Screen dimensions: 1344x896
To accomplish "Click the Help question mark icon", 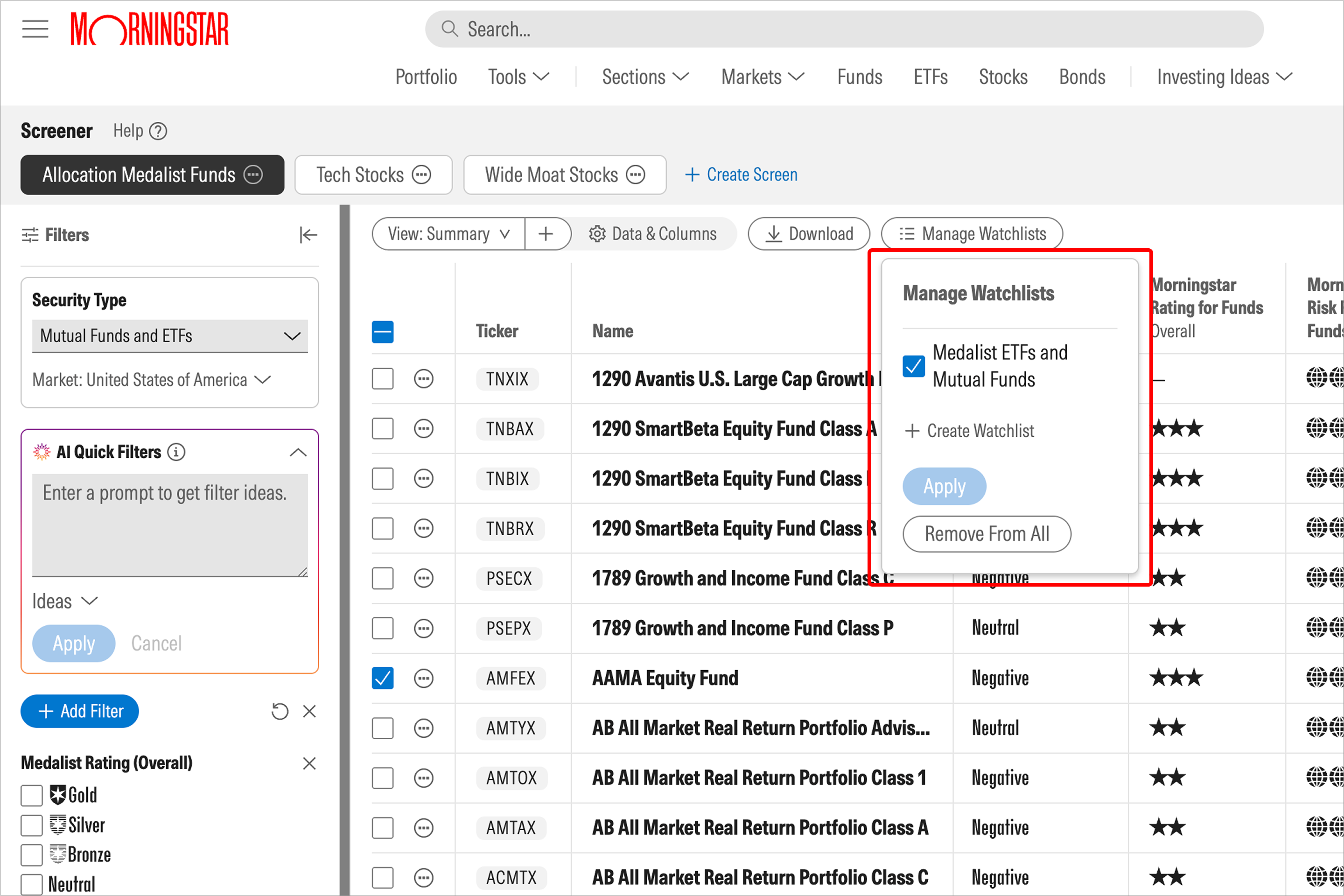I will click(158, 132).
